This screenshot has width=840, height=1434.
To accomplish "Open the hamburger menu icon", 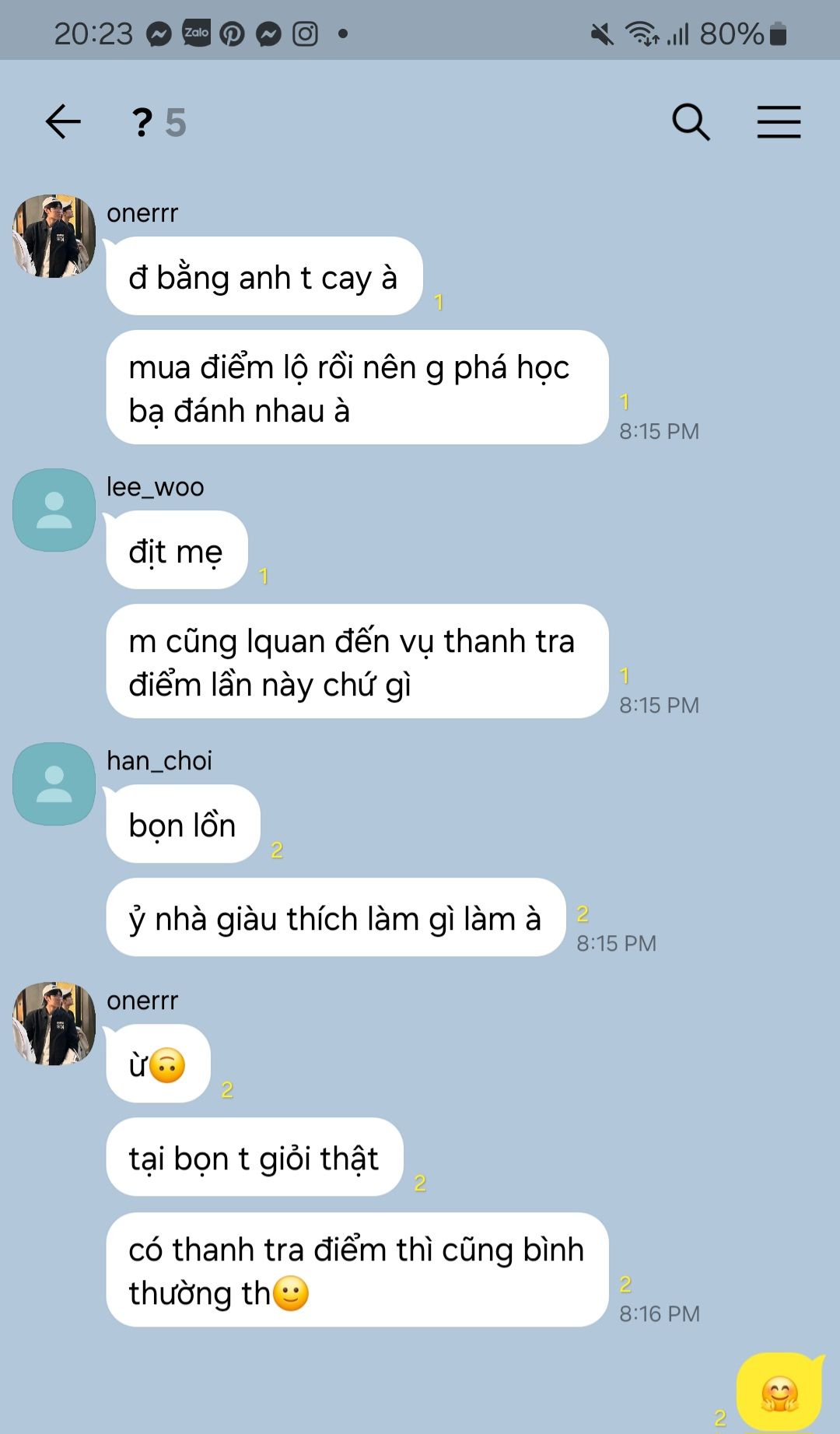I will [779, 122].
